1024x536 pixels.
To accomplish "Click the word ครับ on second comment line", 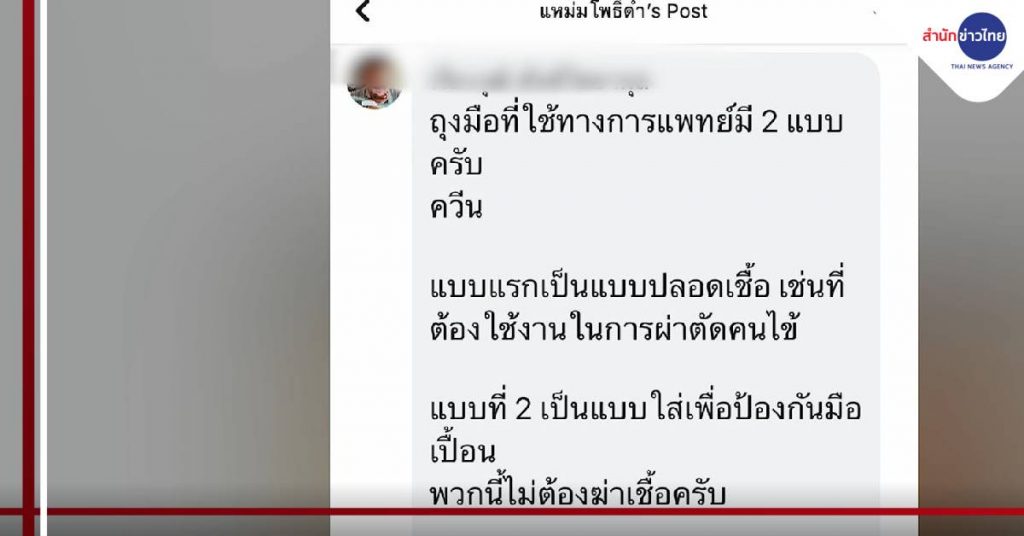I will 456,164.
